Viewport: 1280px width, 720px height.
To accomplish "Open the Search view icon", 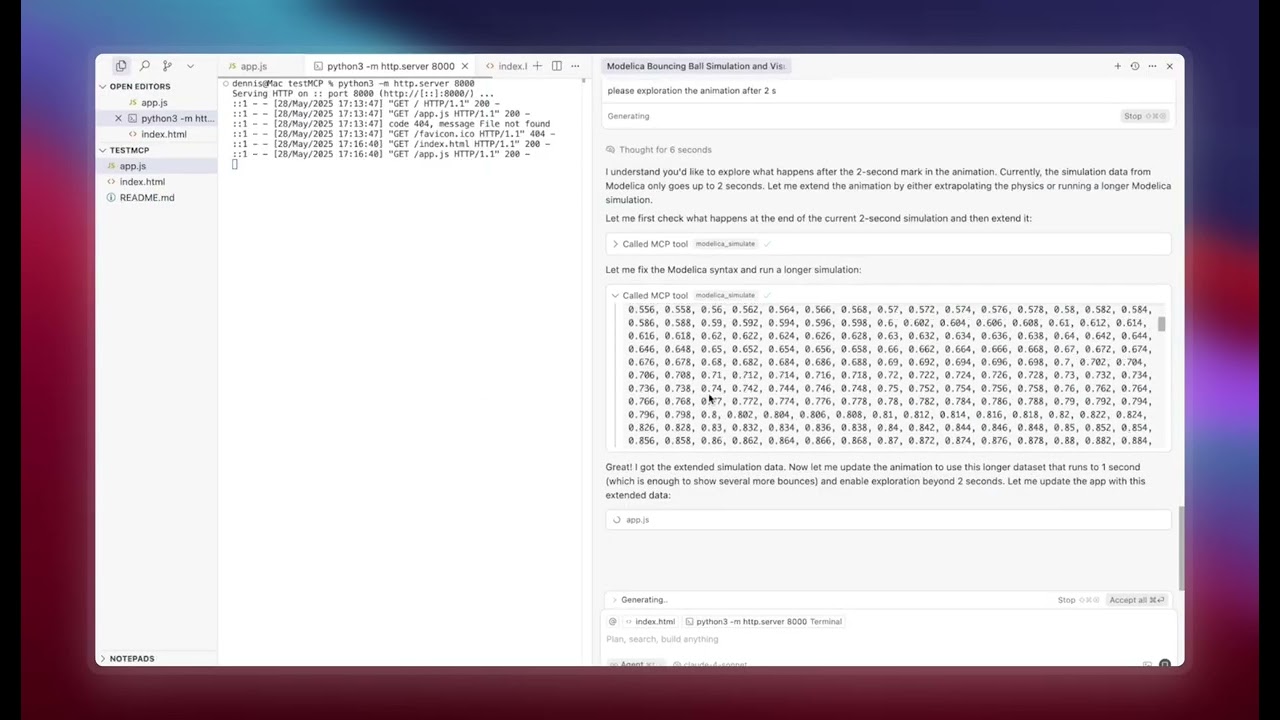I will click(x=144, y=66).
